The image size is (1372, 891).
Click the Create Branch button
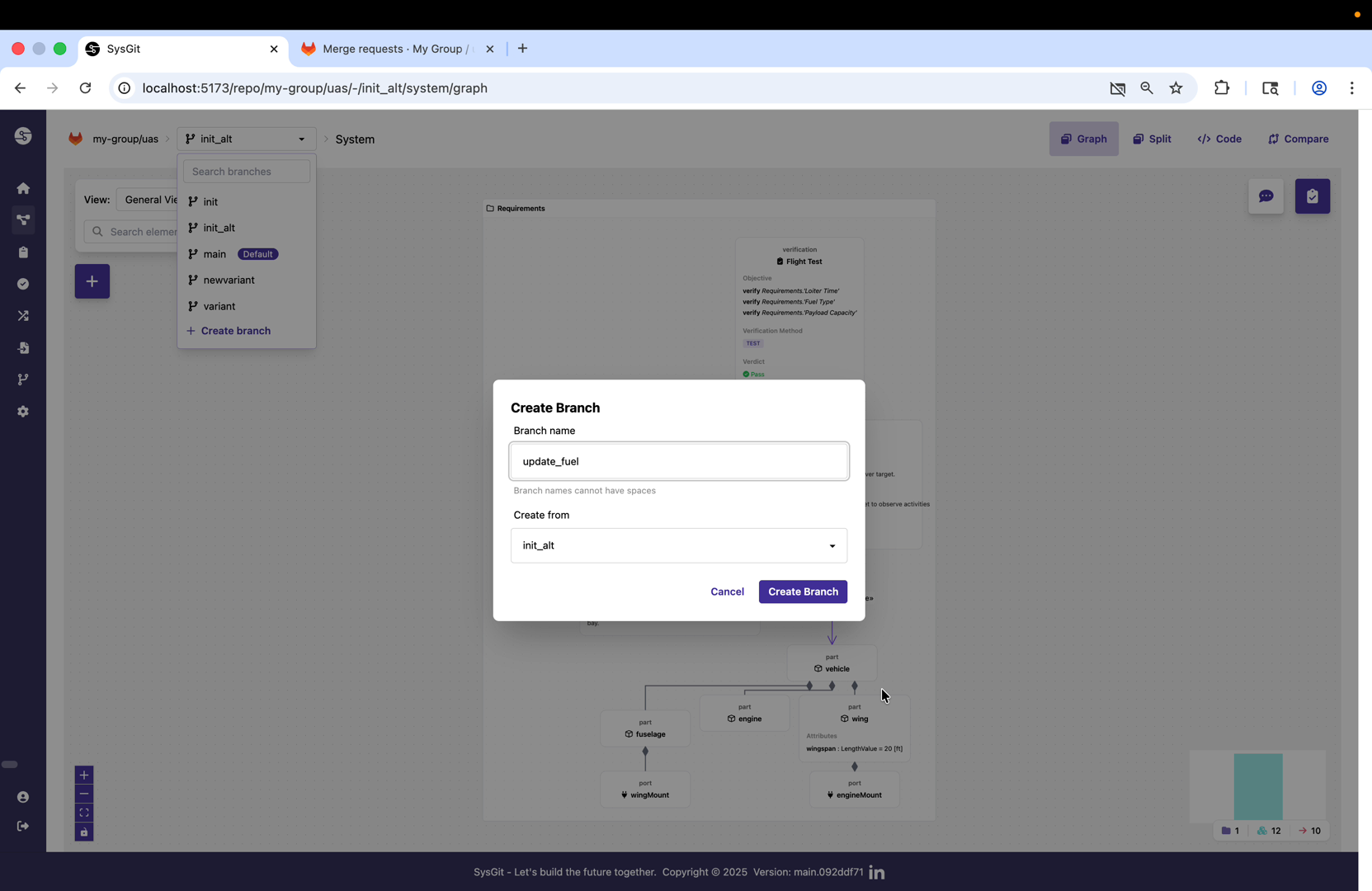pos(802,592)
